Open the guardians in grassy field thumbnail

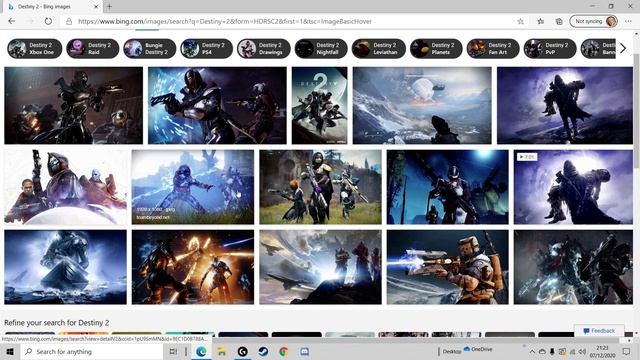320,187
